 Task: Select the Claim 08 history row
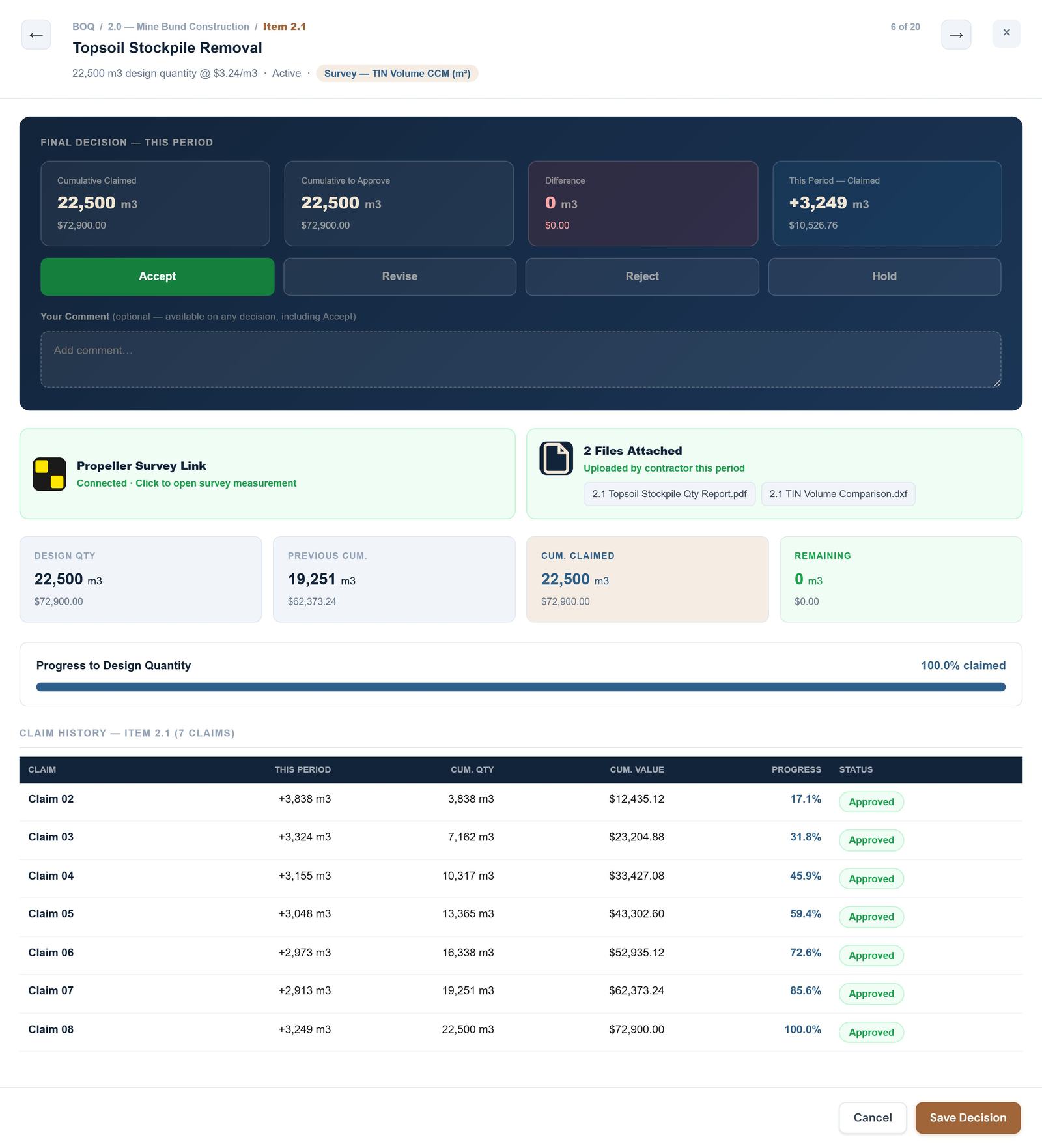pos(521,1032)
